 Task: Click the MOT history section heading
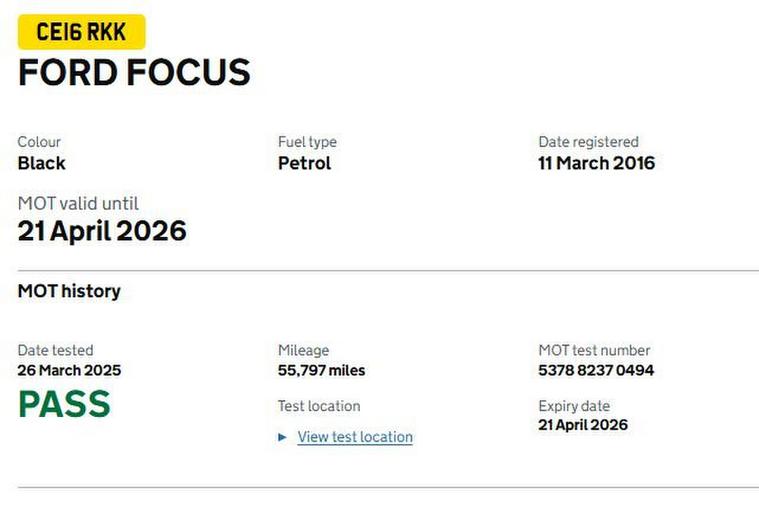click(69, 291)
